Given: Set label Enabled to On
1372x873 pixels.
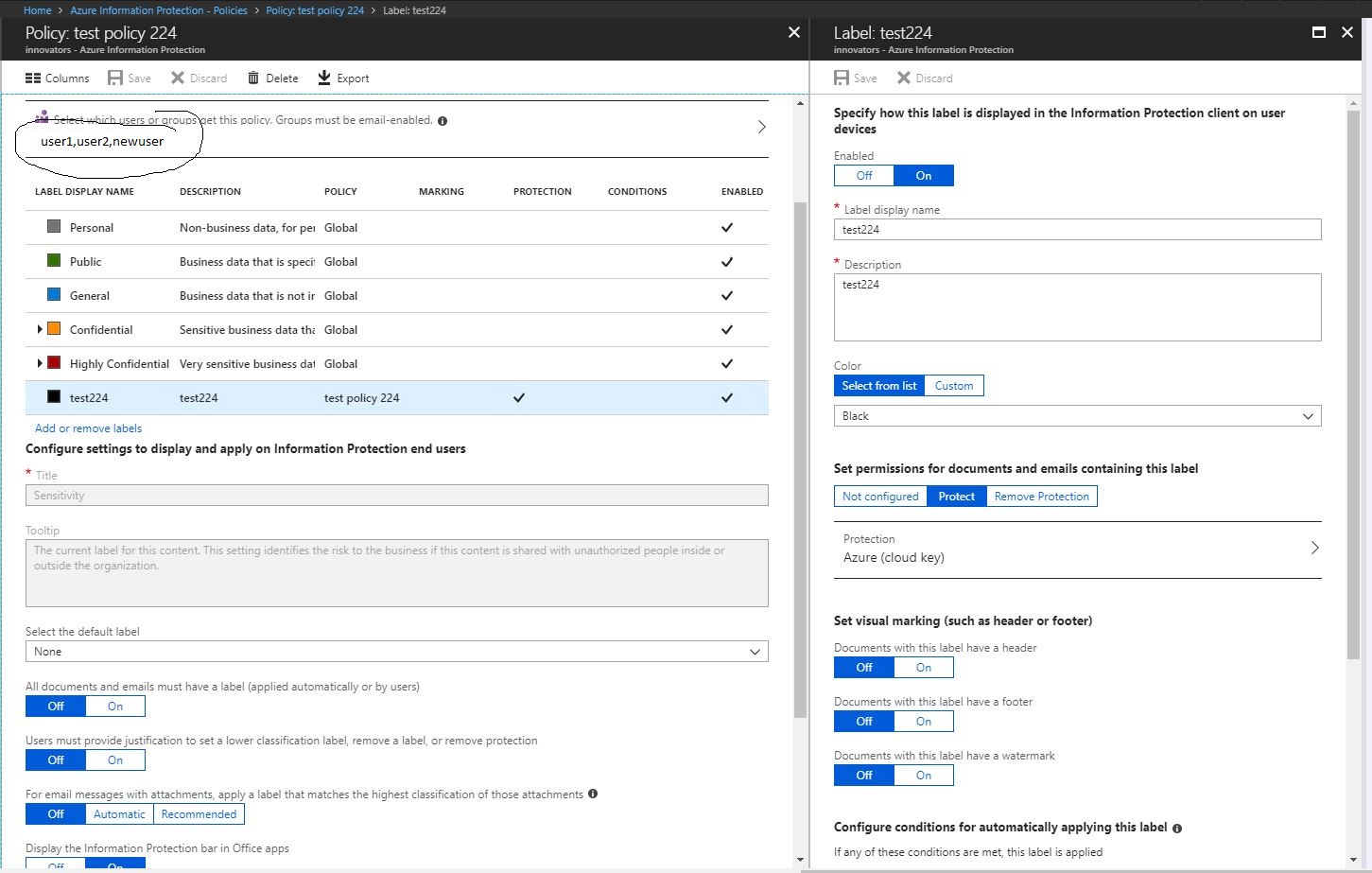Looking at the screenshot, I should [x=924, y=176].
